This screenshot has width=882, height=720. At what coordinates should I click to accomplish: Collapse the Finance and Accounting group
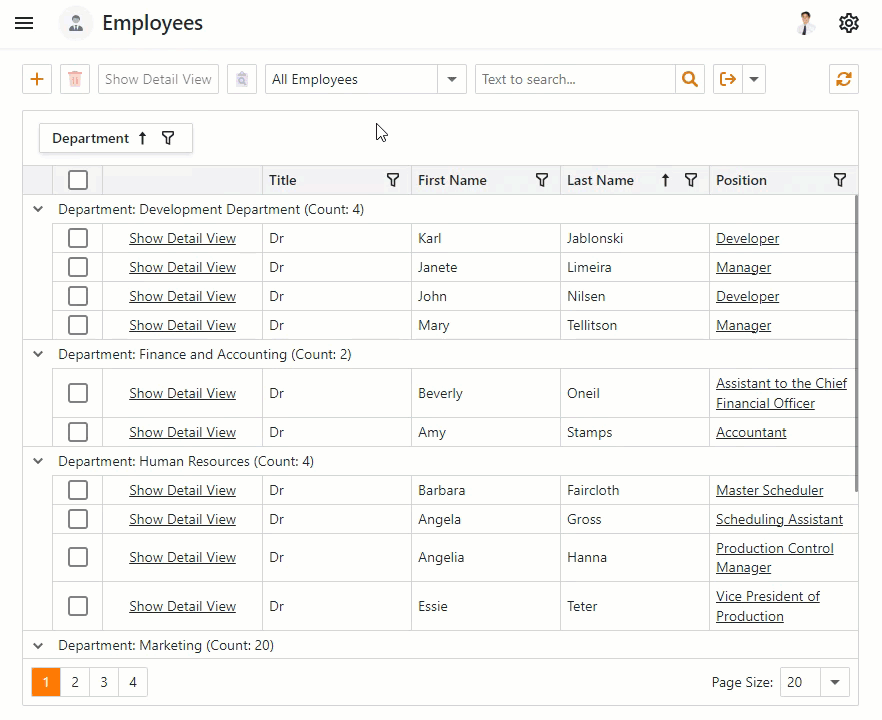[38, 354]
